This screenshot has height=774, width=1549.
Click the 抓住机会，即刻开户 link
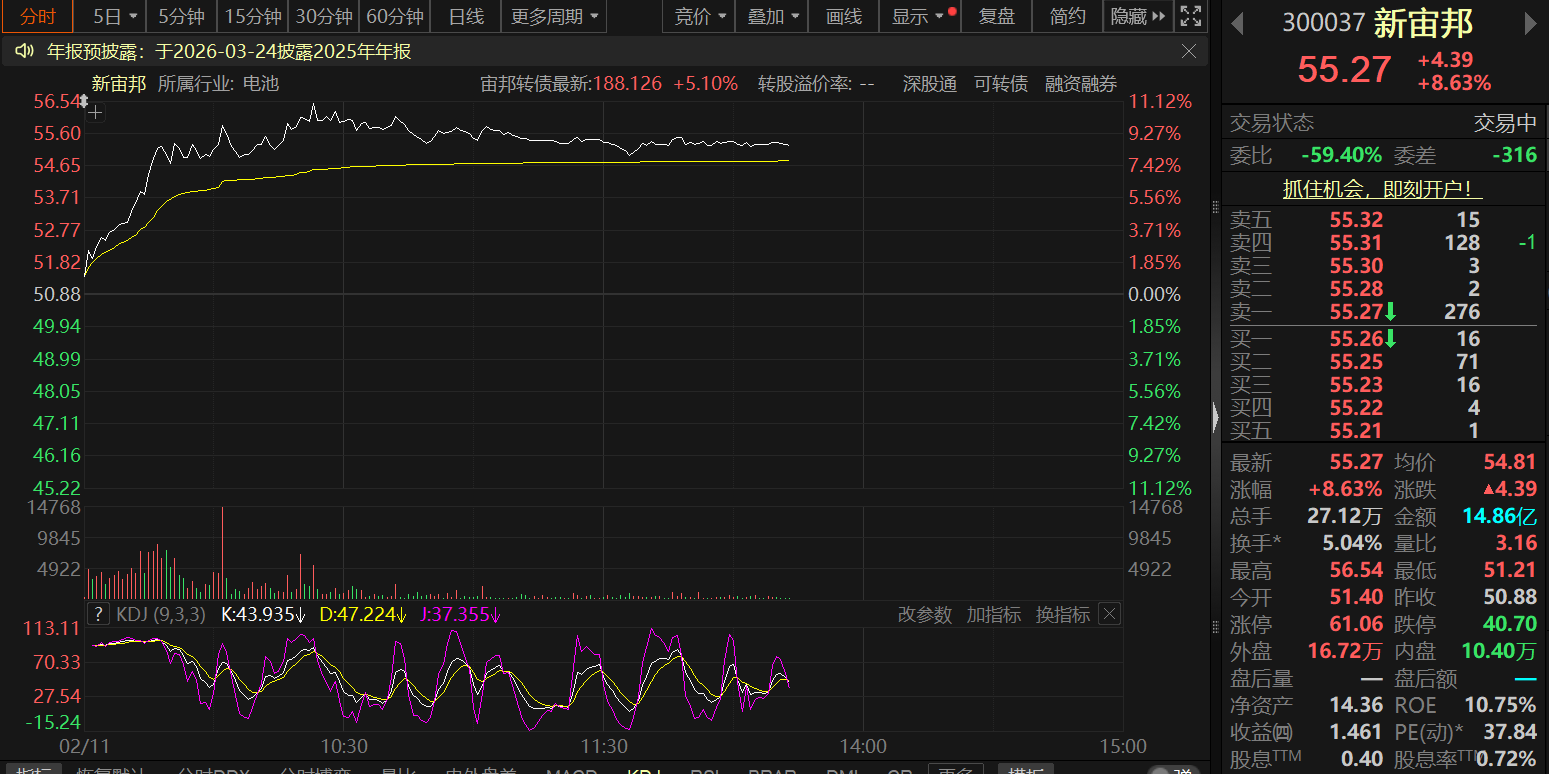[1382, 189]
